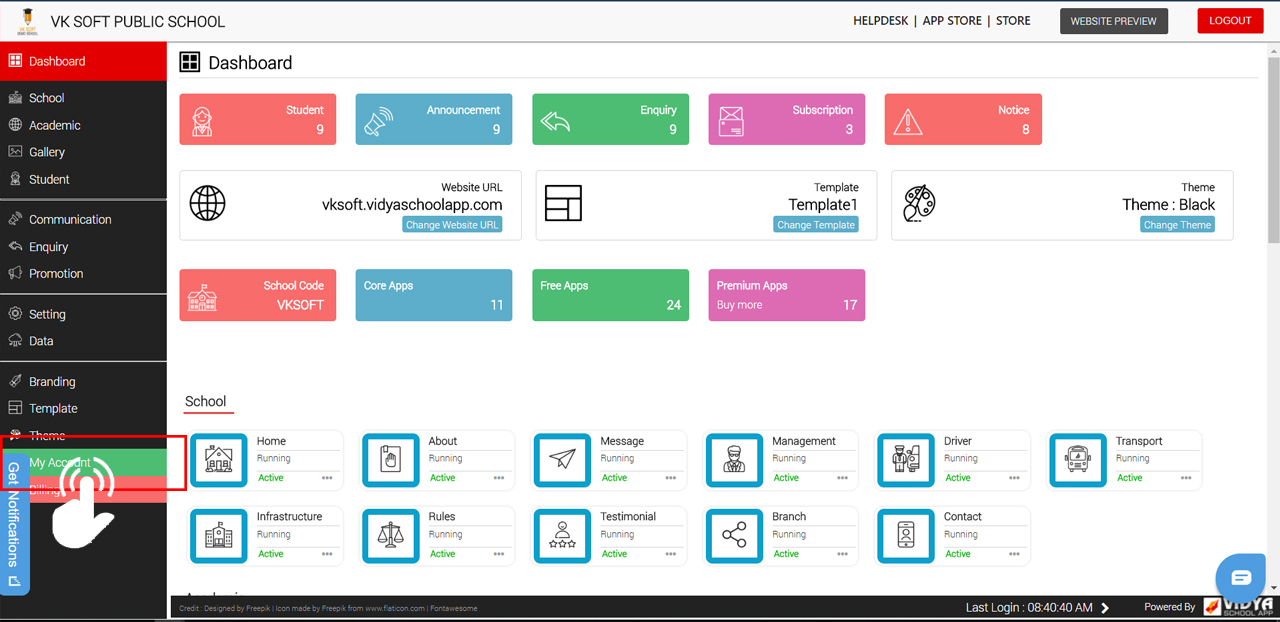
Task: Select Dashboard in the sidebar
Action: (83, 61)
